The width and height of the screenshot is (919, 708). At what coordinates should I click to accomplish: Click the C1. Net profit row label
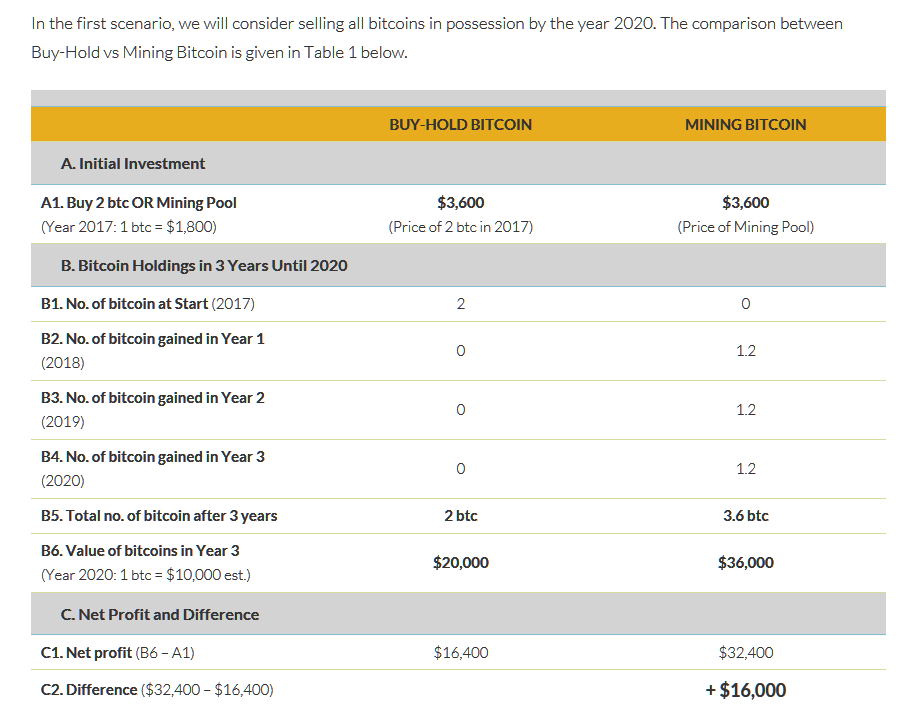click(x=117, y=652)
